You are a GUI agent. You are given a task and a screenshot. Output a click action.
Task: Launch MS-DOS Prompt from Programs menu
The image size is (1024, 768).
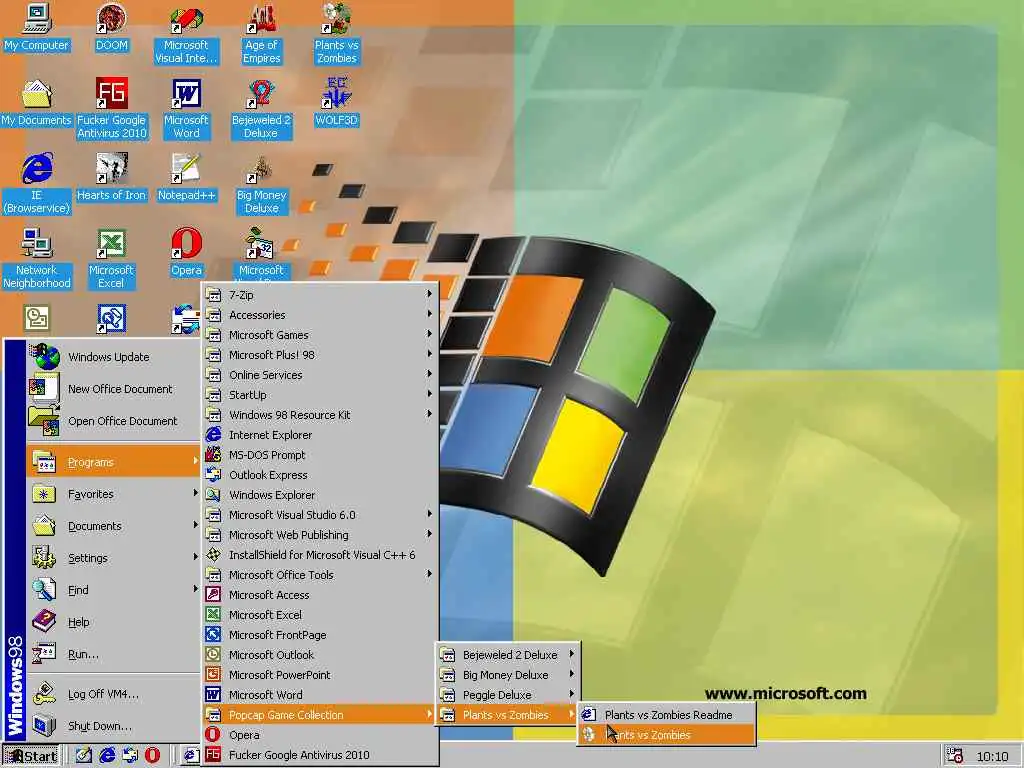(319, 455)
